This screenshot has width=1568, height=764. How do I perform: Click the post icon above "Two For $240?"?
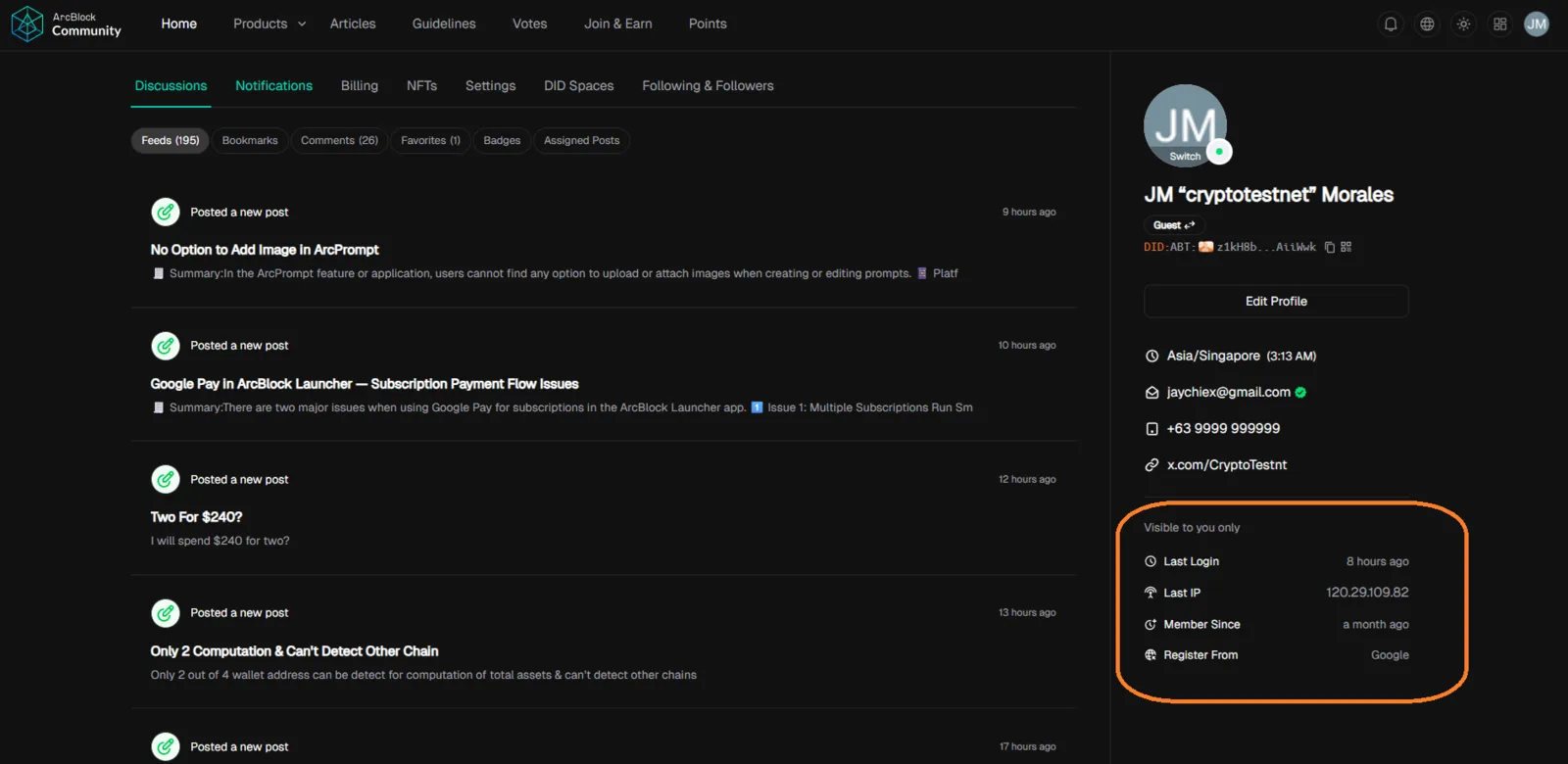coord(166,479)
